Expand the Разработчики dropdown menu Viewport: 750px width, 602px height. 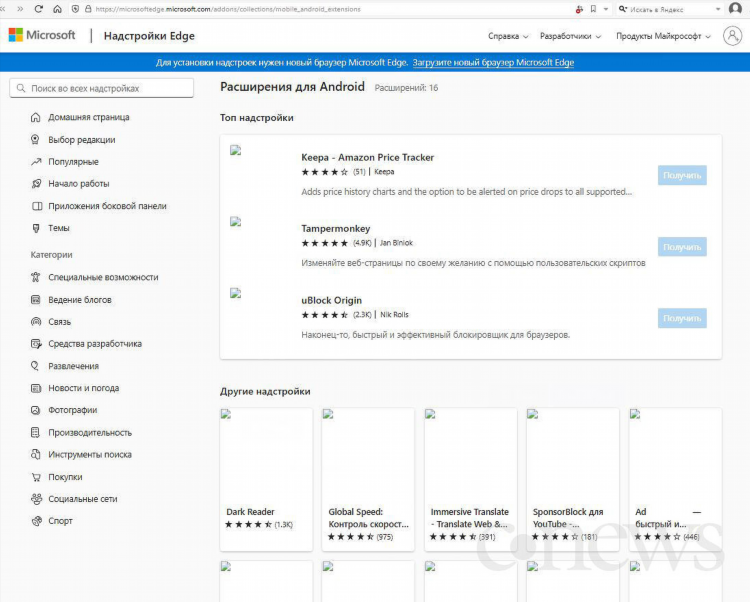[x=570, y=36]
